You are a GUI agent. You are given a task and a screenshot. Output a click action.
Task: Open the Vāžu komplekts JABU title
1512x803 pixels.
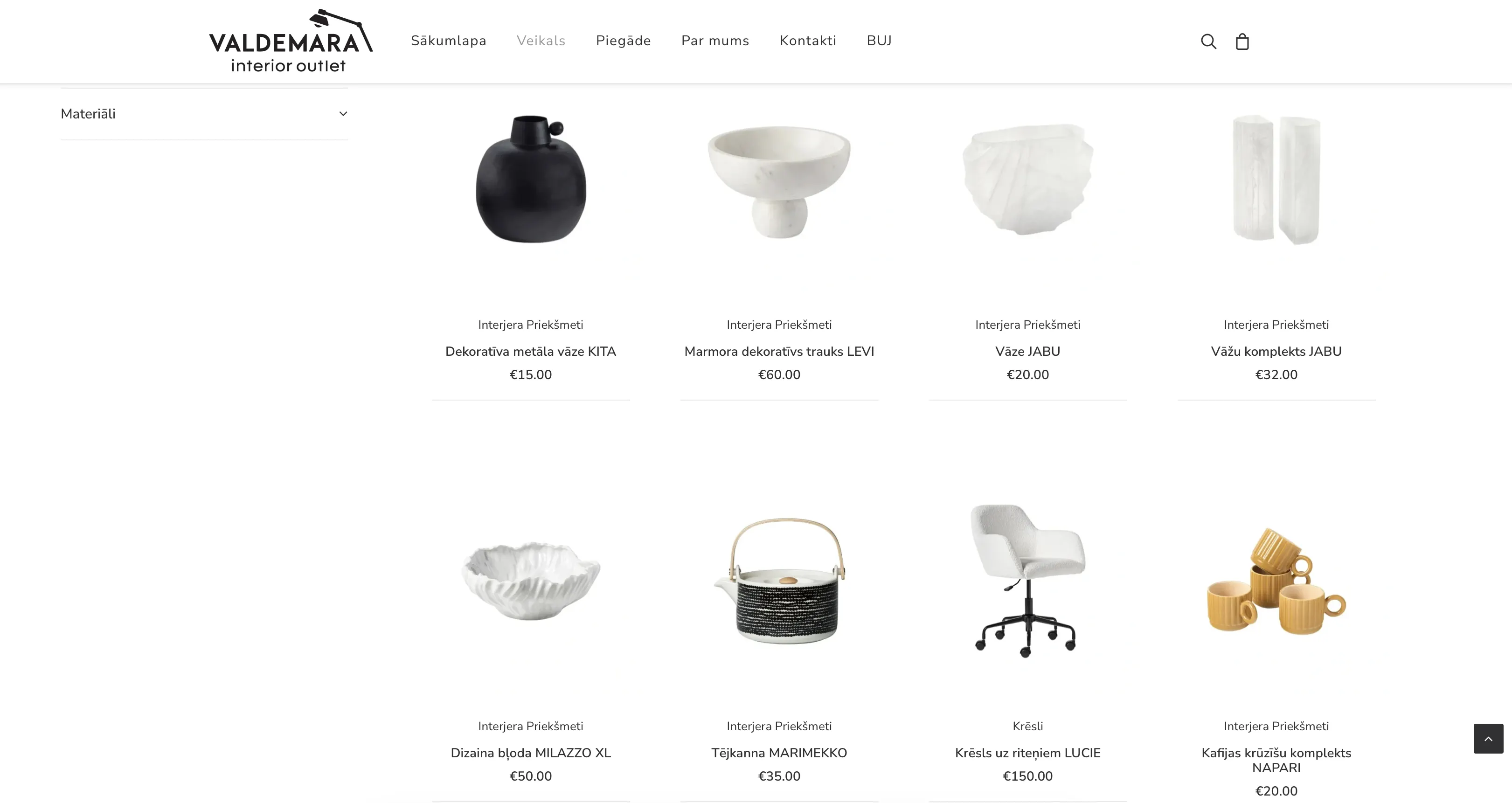pyautogui.click(x=1276, y=352)
